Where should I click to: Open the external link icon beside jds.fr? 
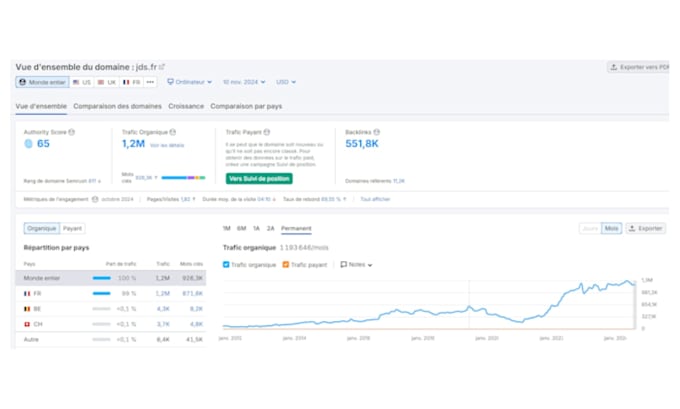(x=162, y=67)
